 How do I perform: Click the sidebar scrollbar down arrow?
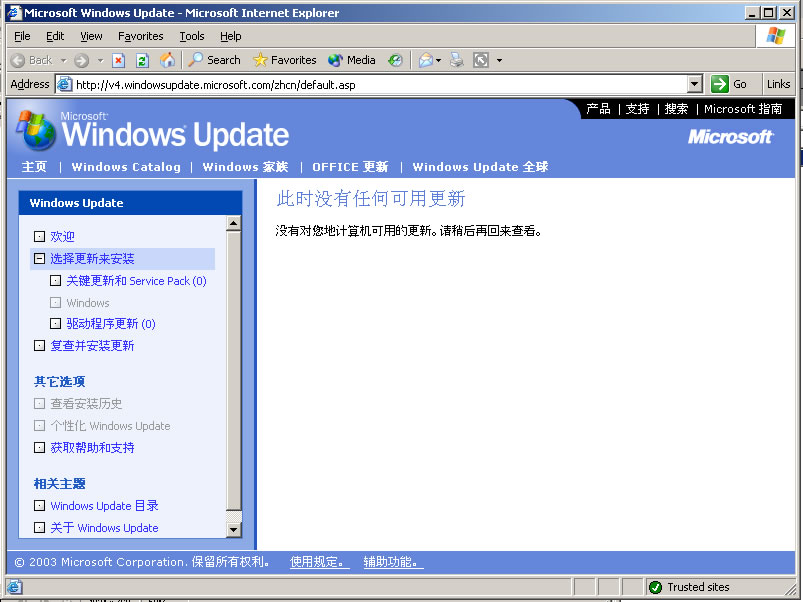point(234,529)
